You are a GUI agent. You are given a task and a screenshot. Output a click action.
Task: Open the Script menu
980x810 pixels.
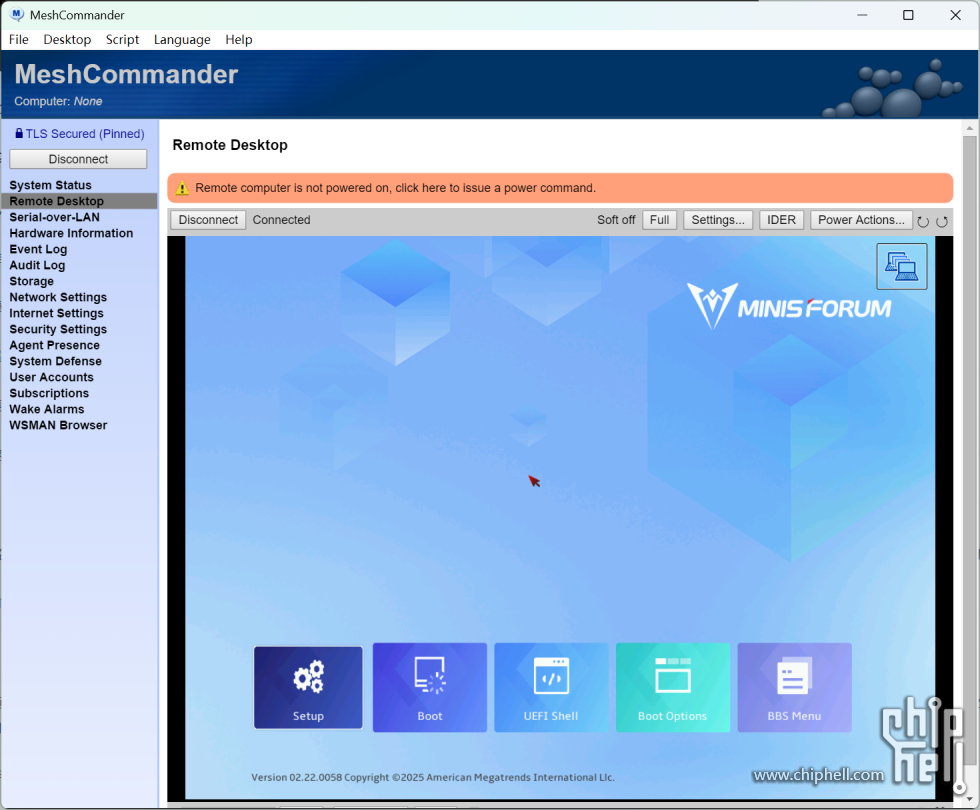[x=122, y=39]
